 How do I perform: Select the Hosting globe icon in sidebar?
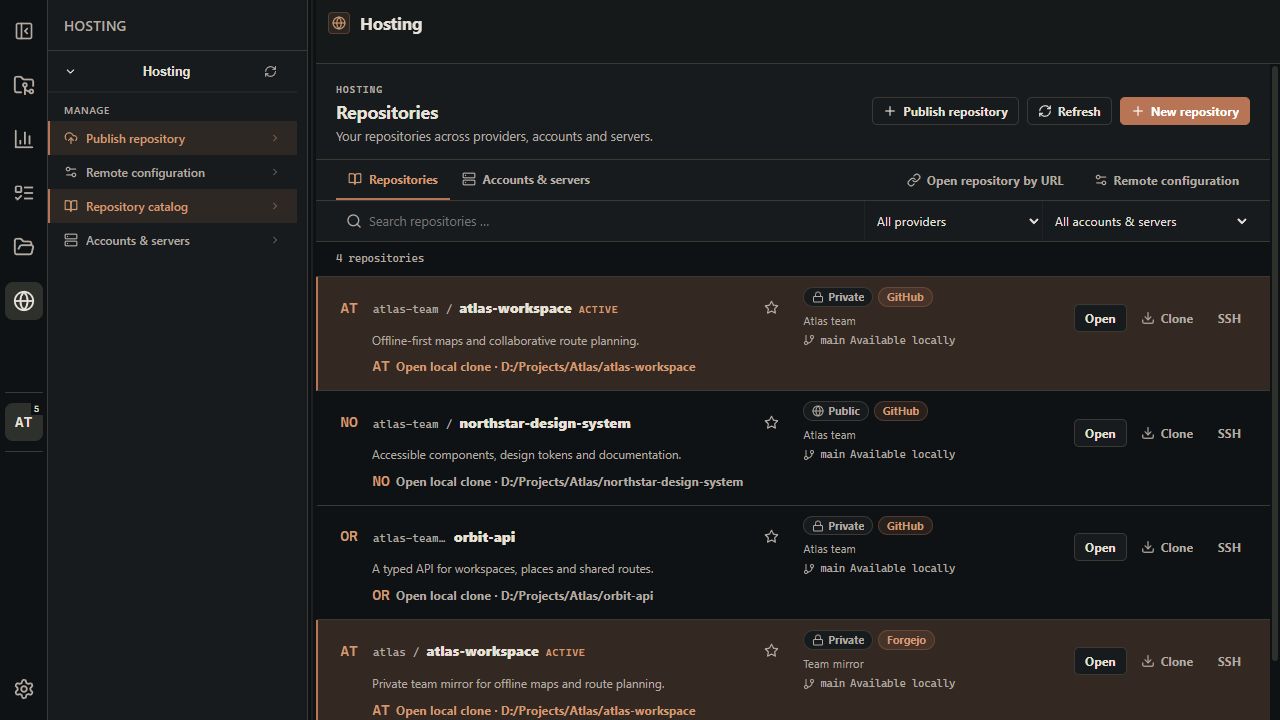coord(24,301)
